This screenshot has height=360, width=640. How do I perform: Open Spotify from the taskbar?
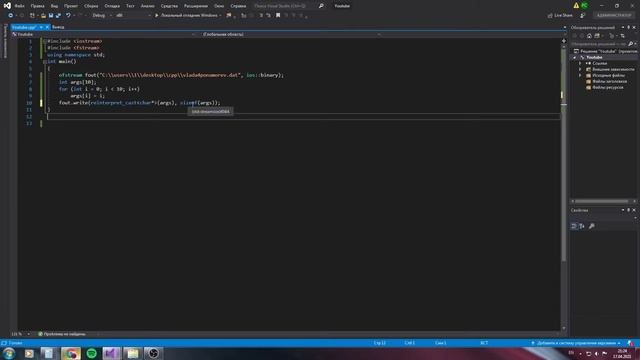coord(91,353)
